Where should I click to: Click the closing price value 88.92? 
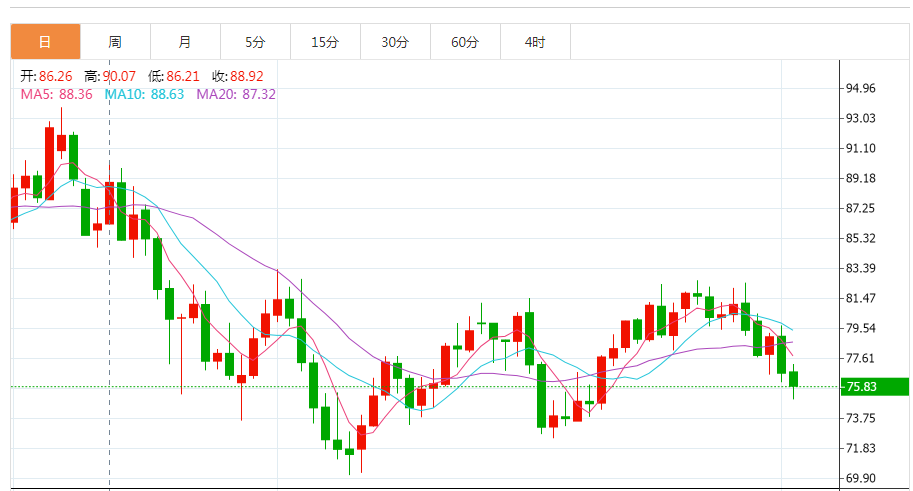(x=246, y=76)
